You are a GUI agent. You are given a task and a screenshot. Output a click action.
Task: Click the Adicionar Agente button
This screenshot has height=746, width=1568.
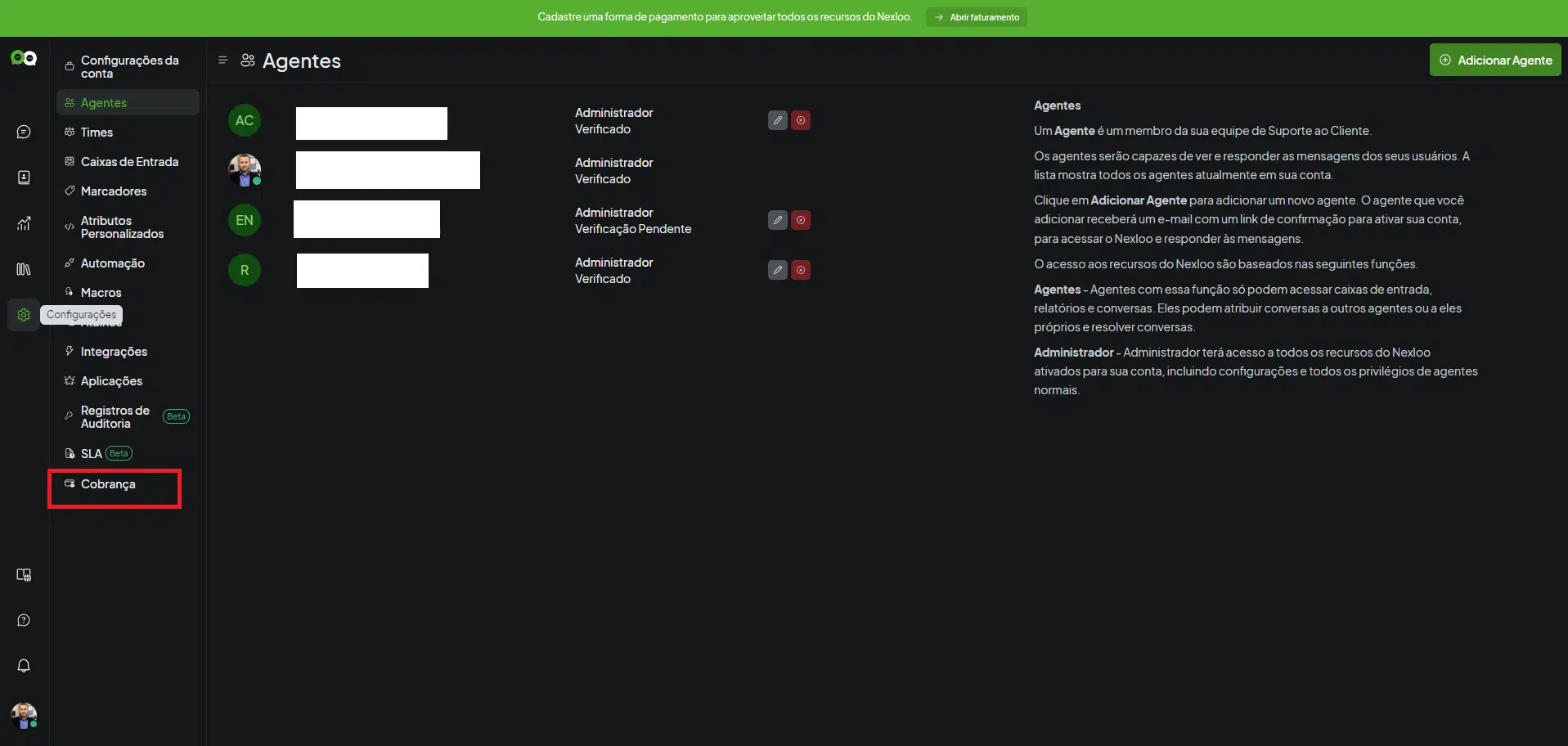pyautogui.click(x=1495, y=61)
